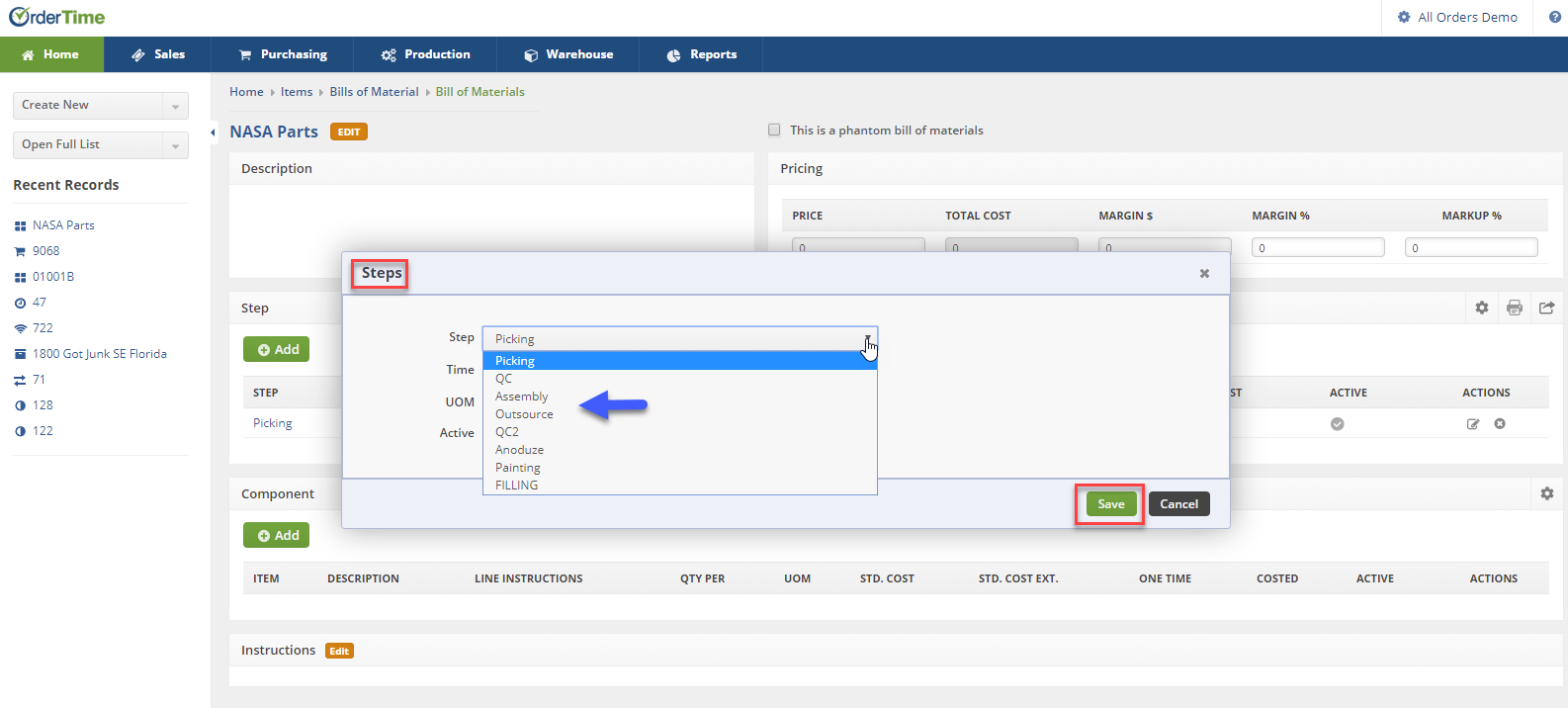Choose Assembly in the step list
The height and width of the screenshot is (708, 1568).
[679, 397]
